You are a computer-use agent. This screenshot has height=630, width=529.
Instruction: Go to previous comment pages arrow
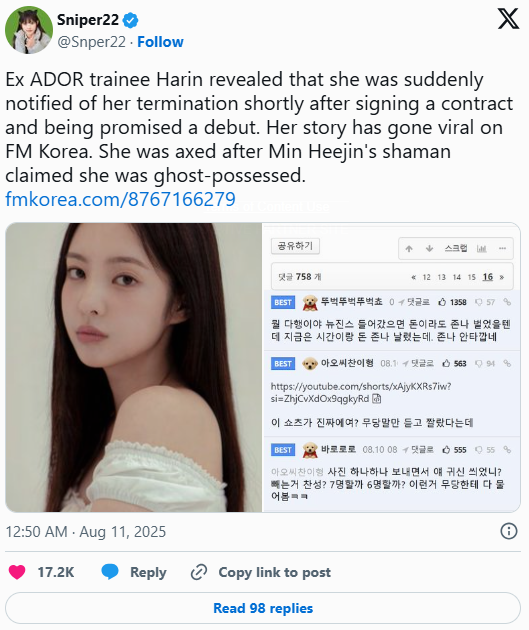(414, 277)
